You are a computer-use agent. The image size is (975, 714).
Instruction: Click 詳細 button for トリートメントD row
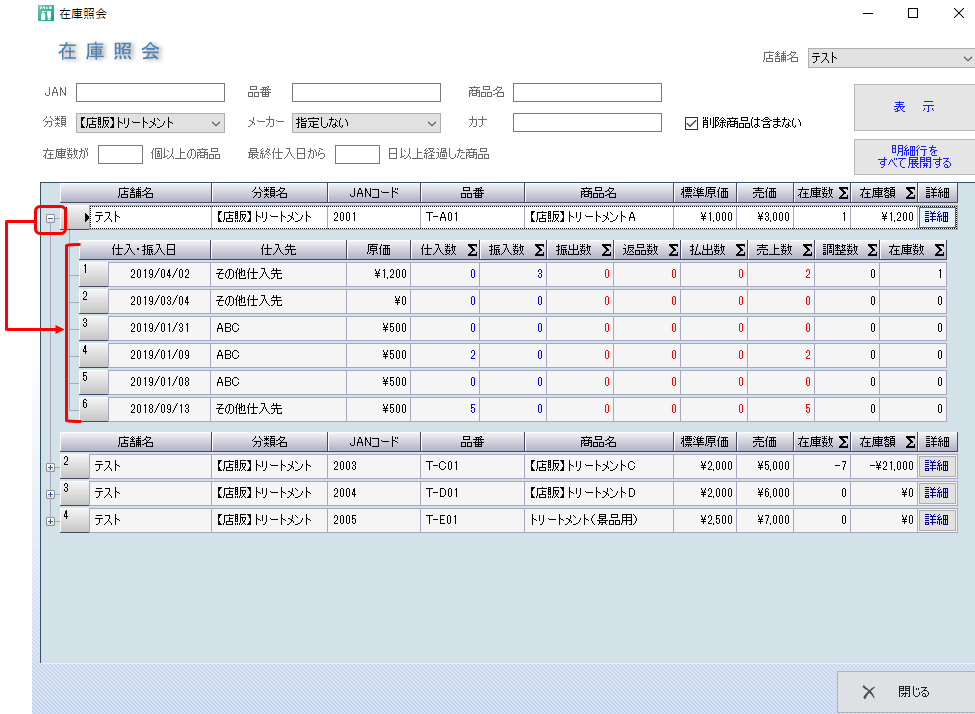coord(937,493)
